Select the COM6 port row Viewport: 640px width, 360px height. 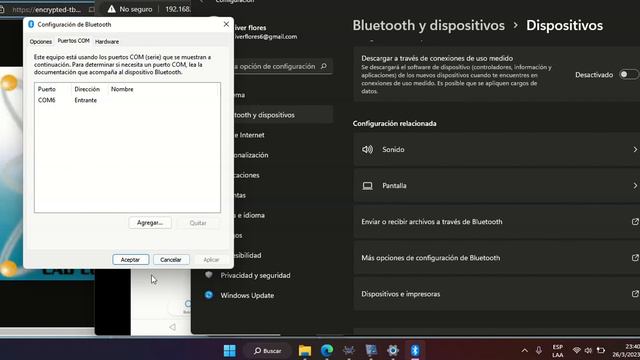pyautogui.click(x=127, y=100)
